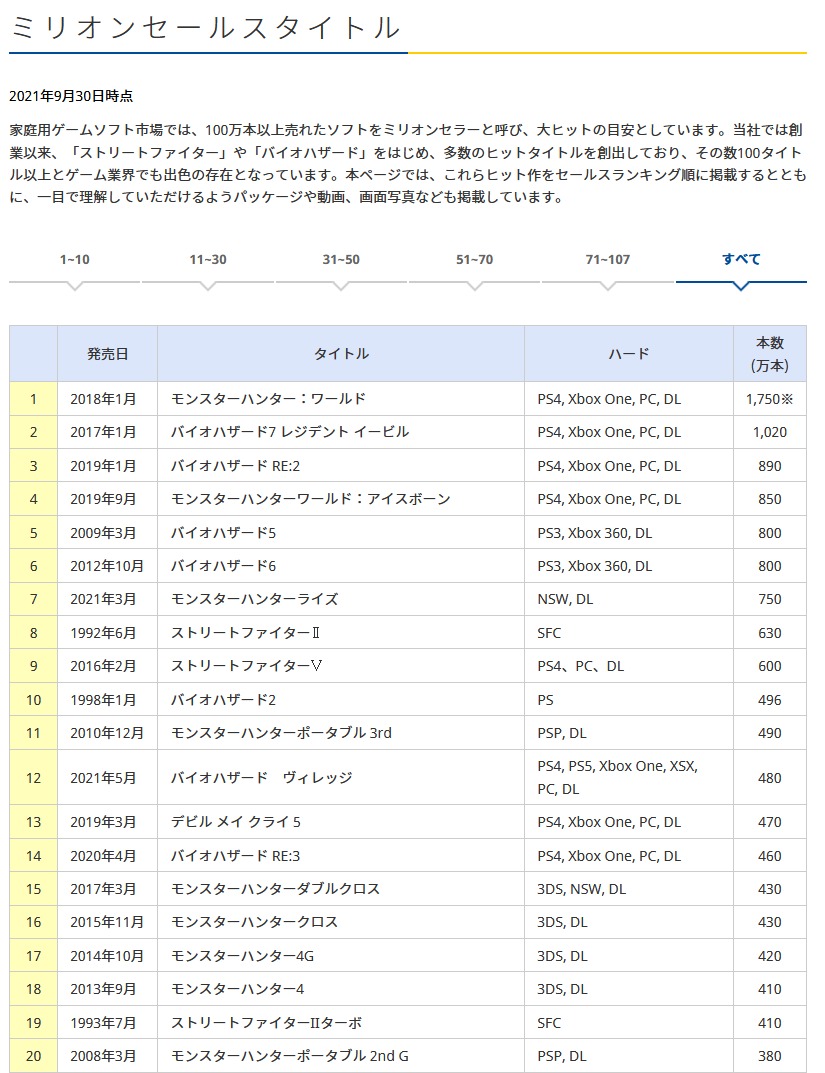
Task: Select the title バイオハザード RE:2
Action: click(x=235, y=466)
